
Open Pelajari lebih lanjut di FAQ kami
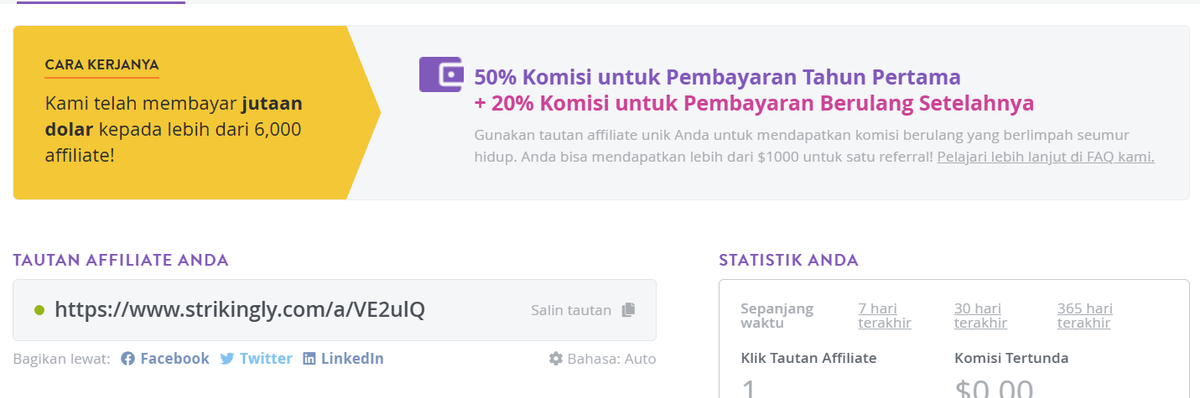[x=1046, y=157]
